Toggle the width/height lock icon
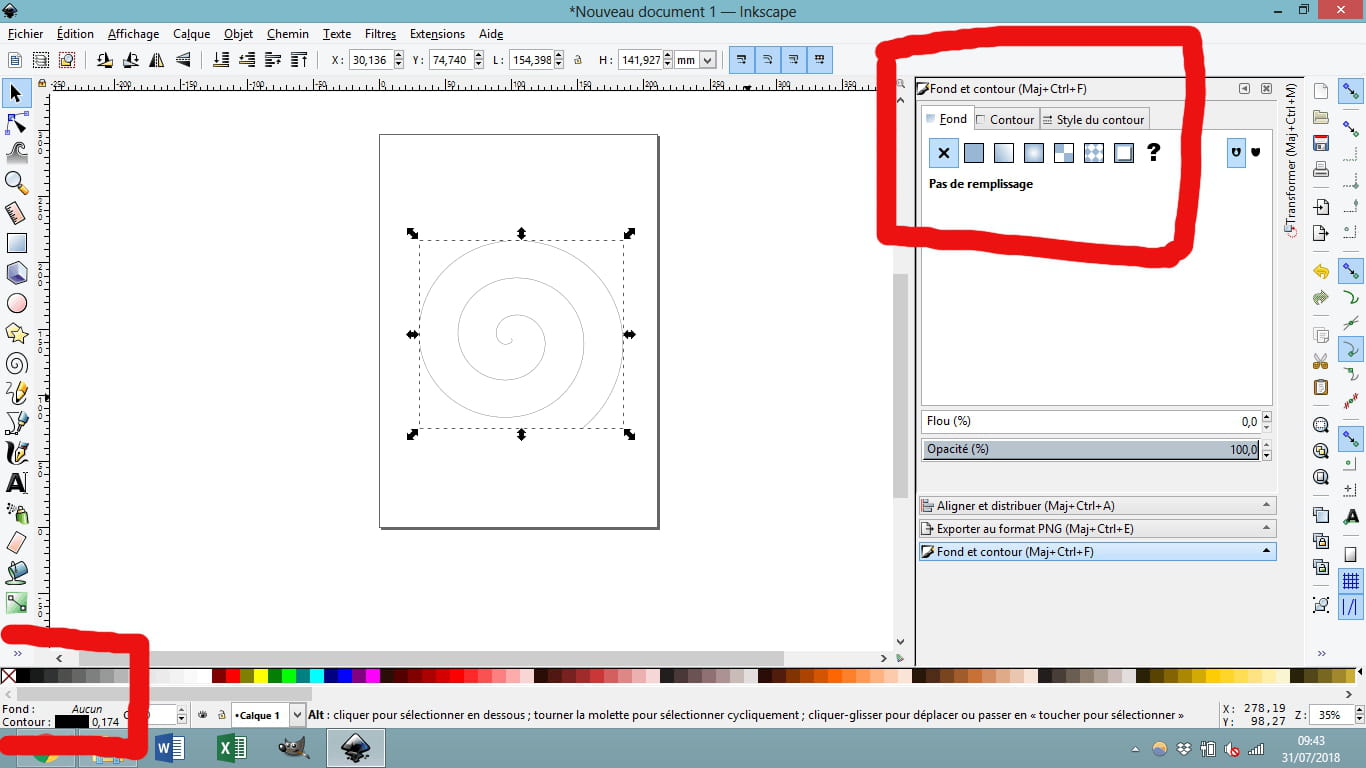1366x768 pixels. pyautogui.click(x=579, y=61)
